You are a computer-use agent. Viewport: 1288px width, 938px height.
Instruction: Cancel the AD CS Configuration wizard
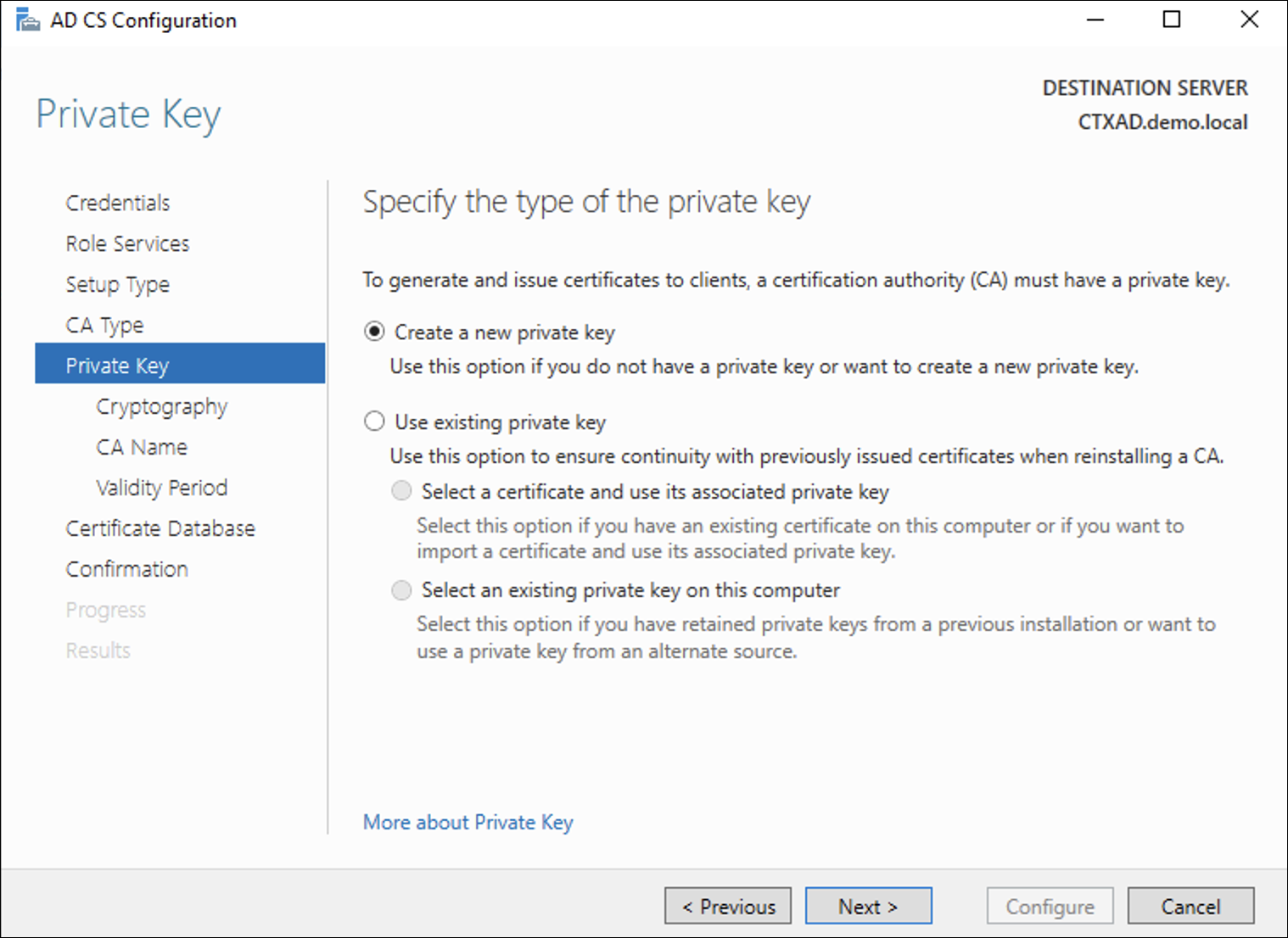1190,906
